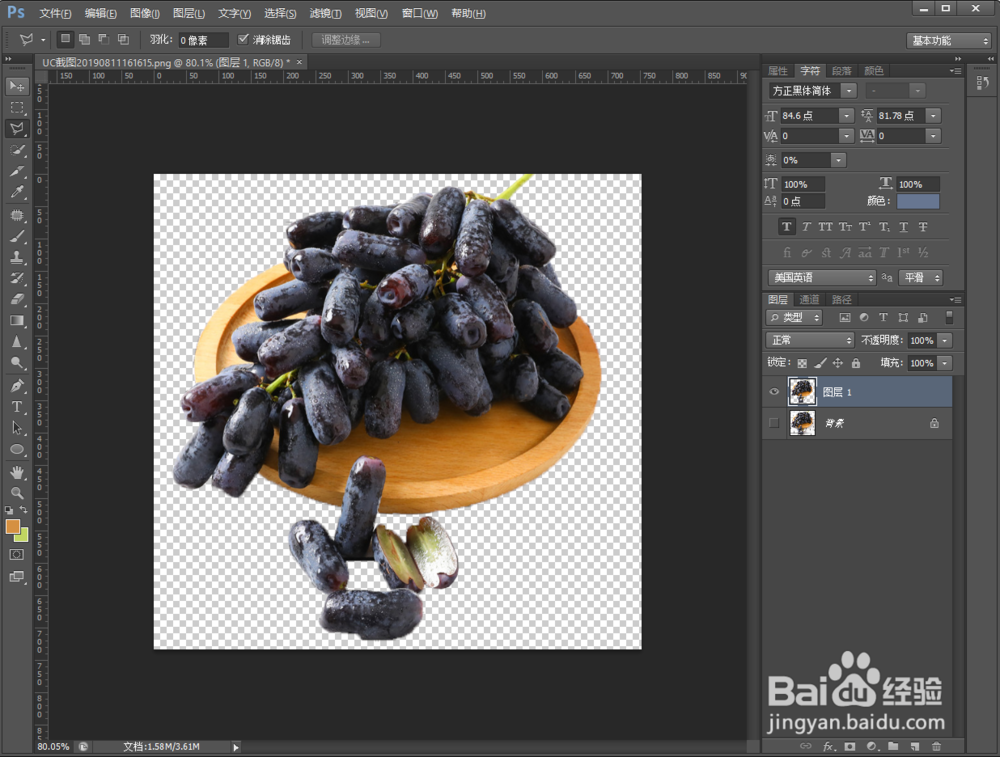Viewport: 1000px width, 757px height.
Task: Select the Dodge tool
Action: tap(17, 363)
